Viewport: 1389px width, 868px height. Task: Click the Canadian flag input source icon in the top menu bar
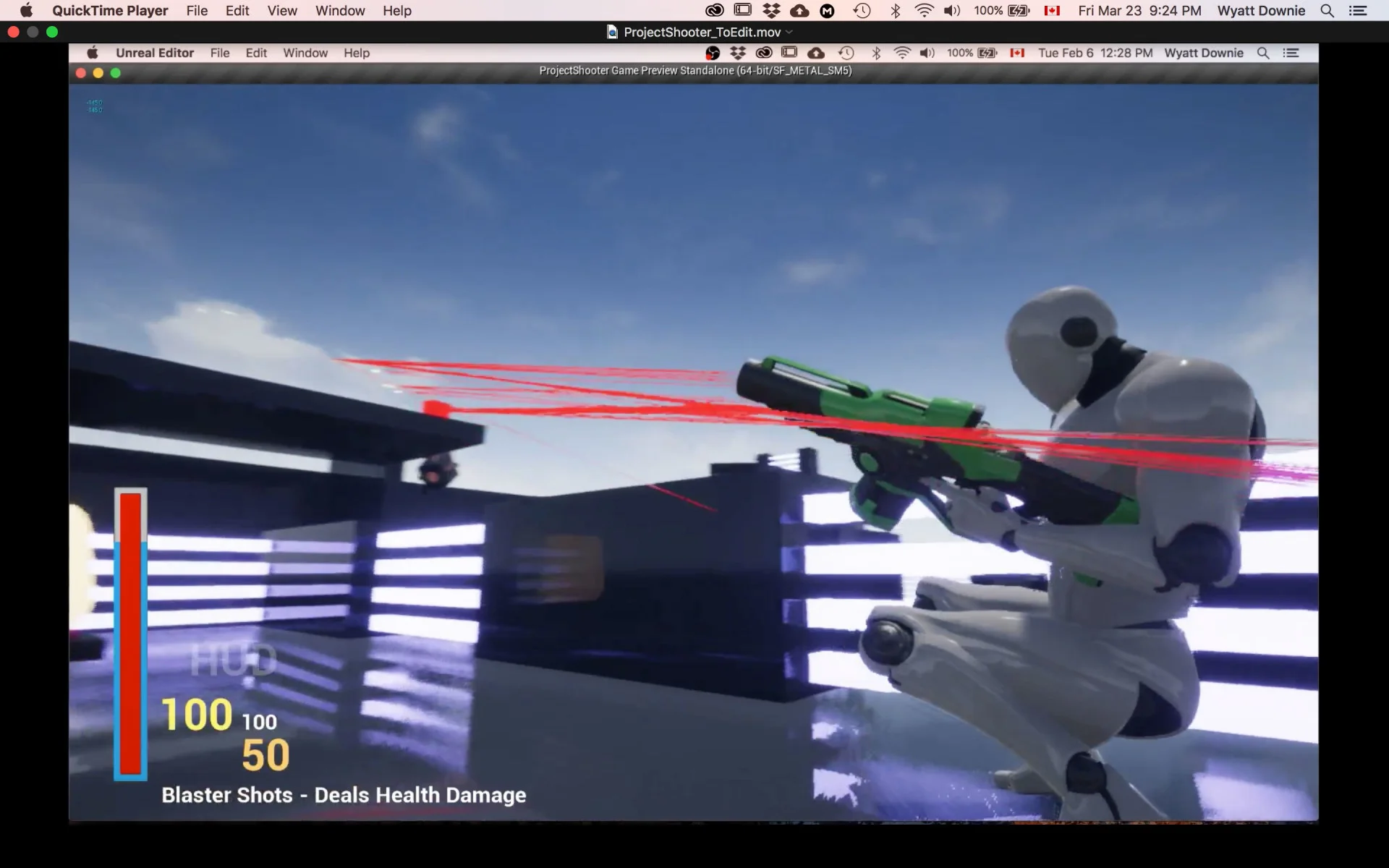point(1052,10)
